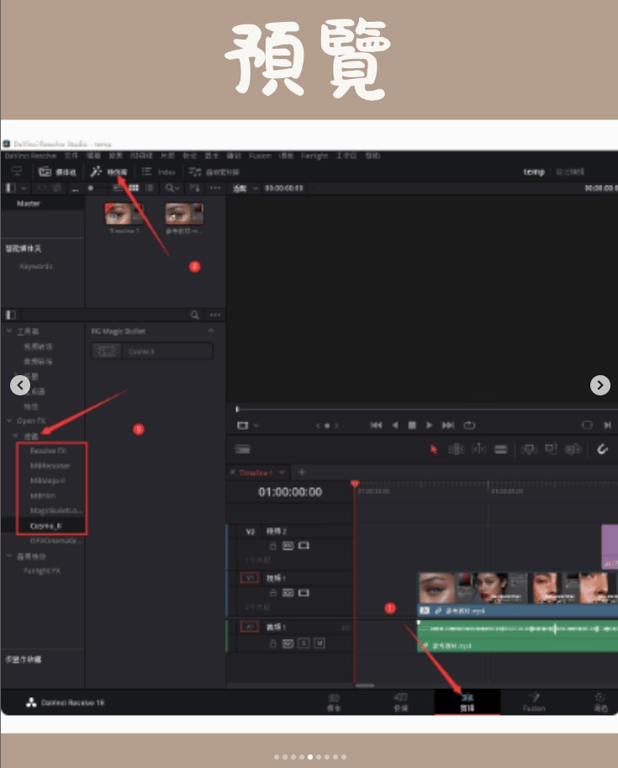Disable the V1 video track
This screenshot has height=768, width=618.
tap(304, 593)
